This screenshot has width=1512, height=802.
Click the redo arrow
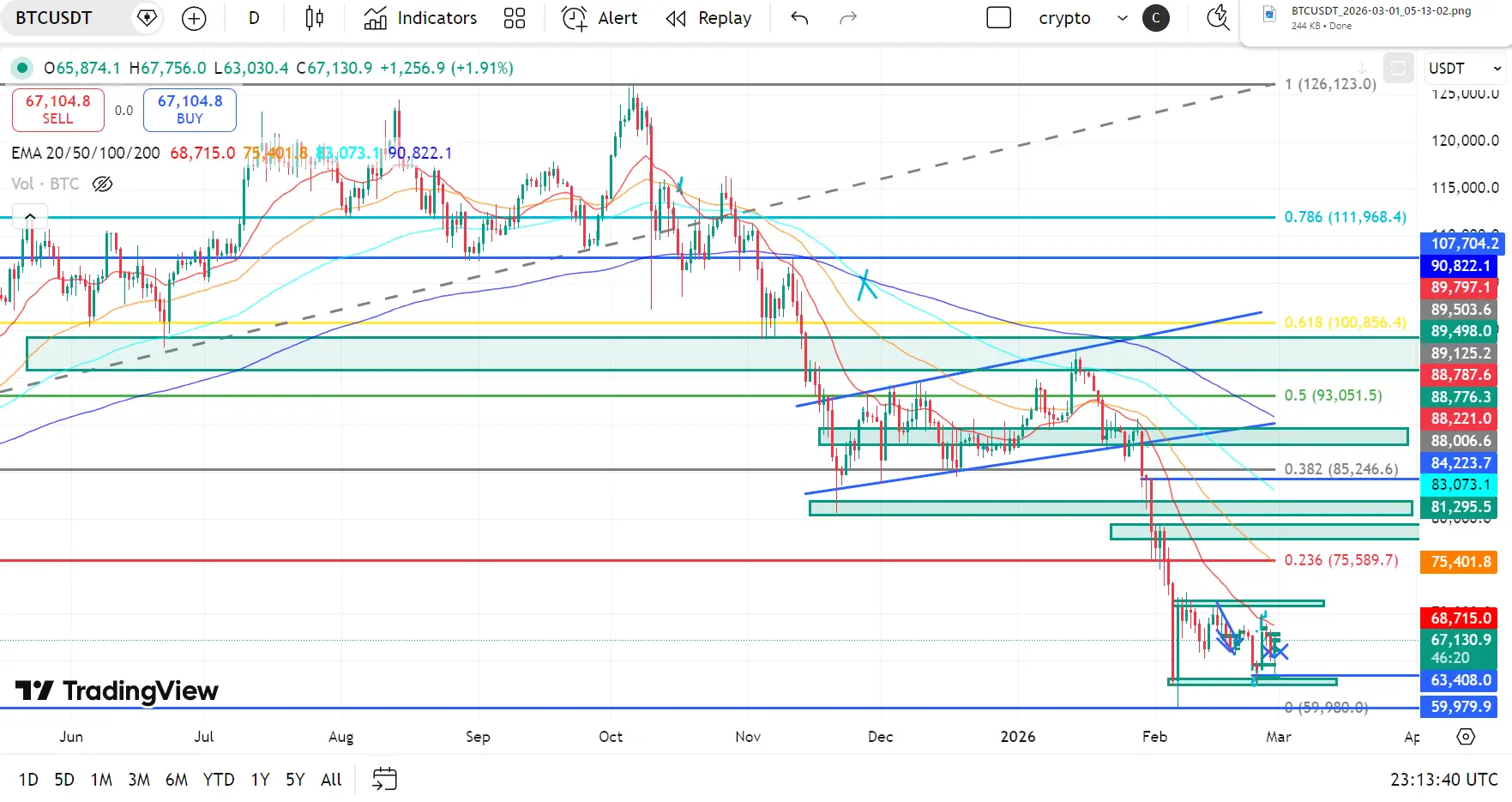848,18
